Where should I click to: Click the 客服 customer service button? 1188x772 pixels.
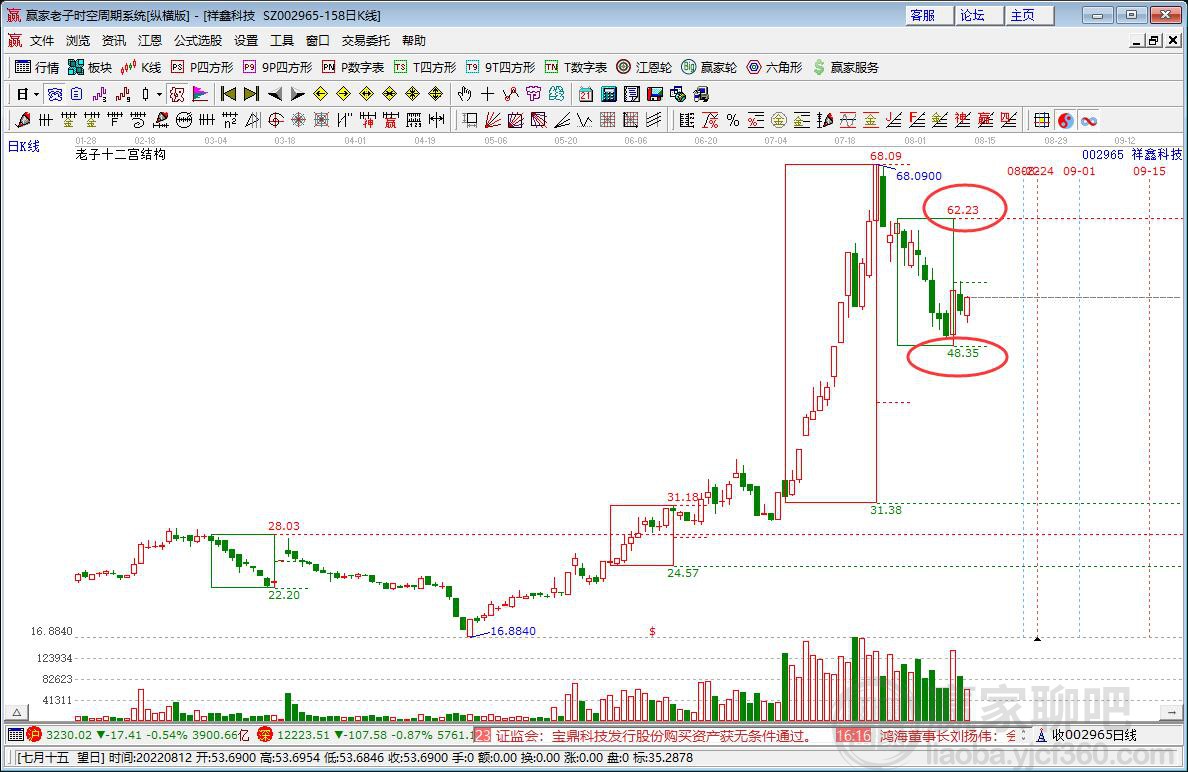(x=929, y=15)
